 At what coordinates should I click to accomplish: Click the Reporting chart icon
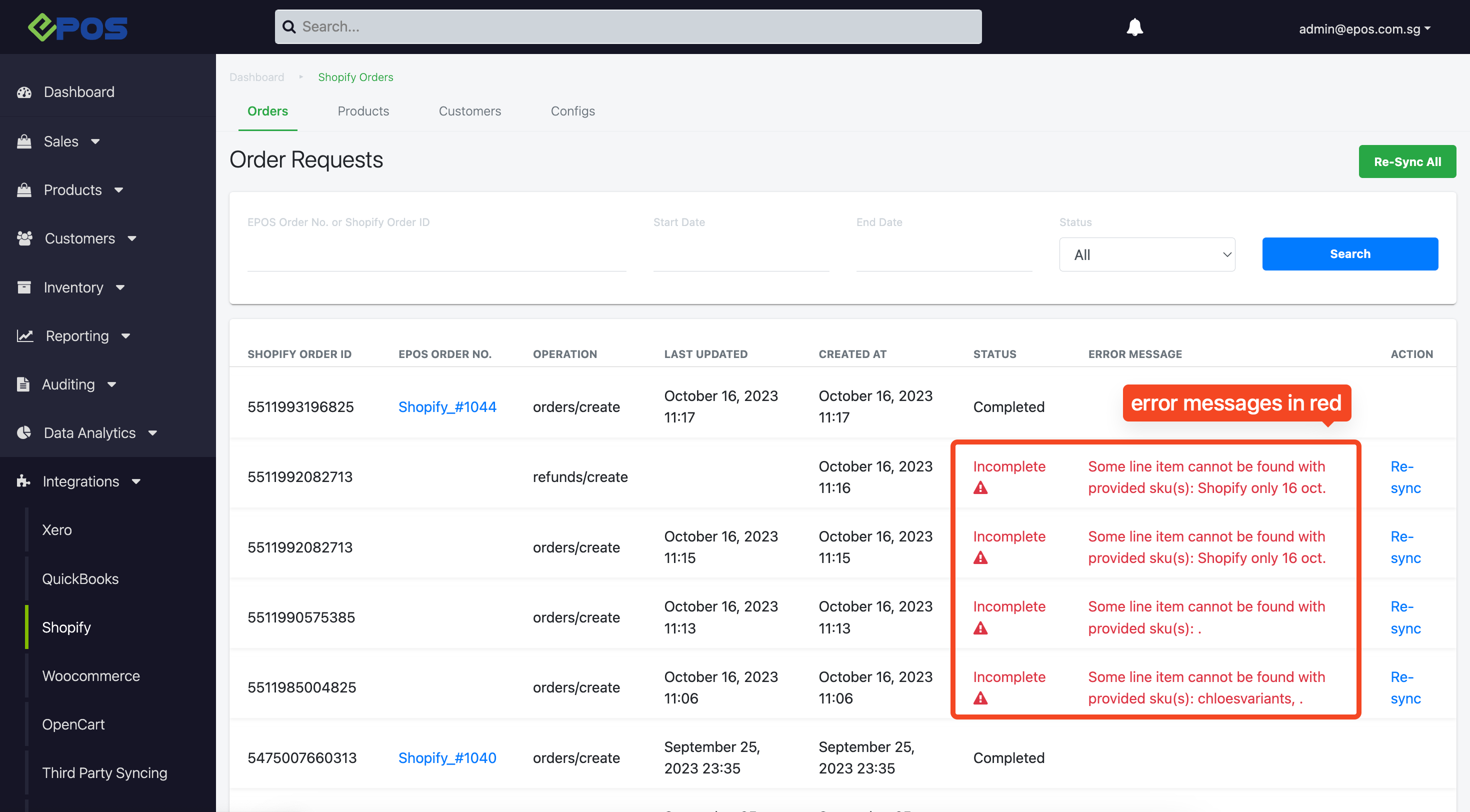[x=25, y=335]
